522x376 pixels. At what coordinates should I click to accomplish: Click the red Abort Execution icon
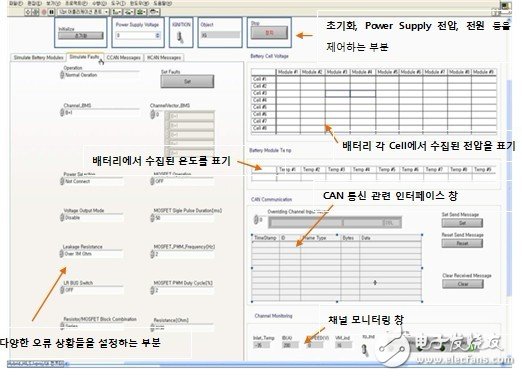tap(44, 12)
